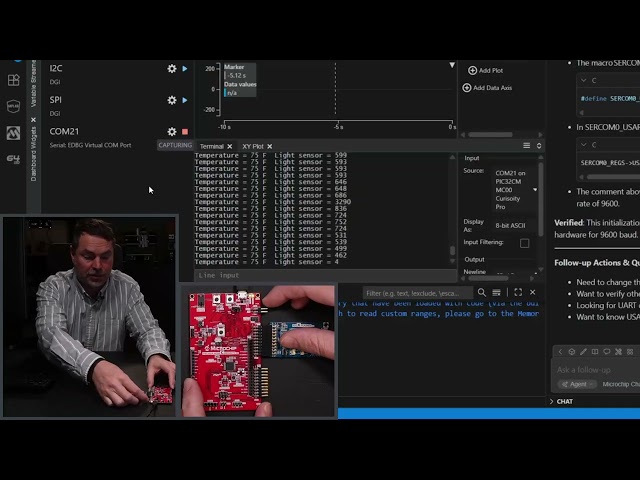
Task: Toggle the terminal panel expand/collapse arrows
Action: point(539,146)
